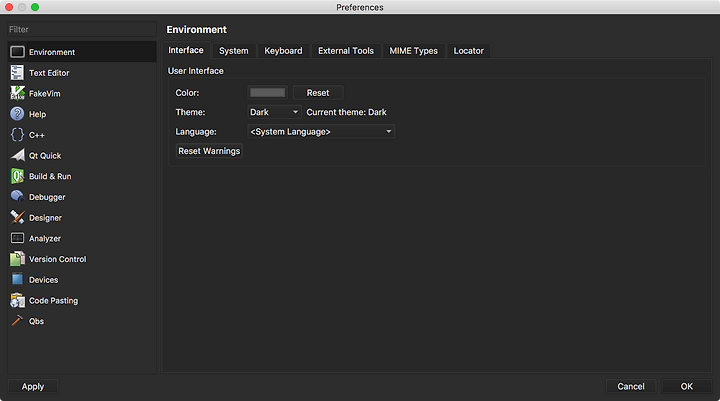The image size is (720, 401).
Task: Confirm with the OK button
Action: point(686,386)
